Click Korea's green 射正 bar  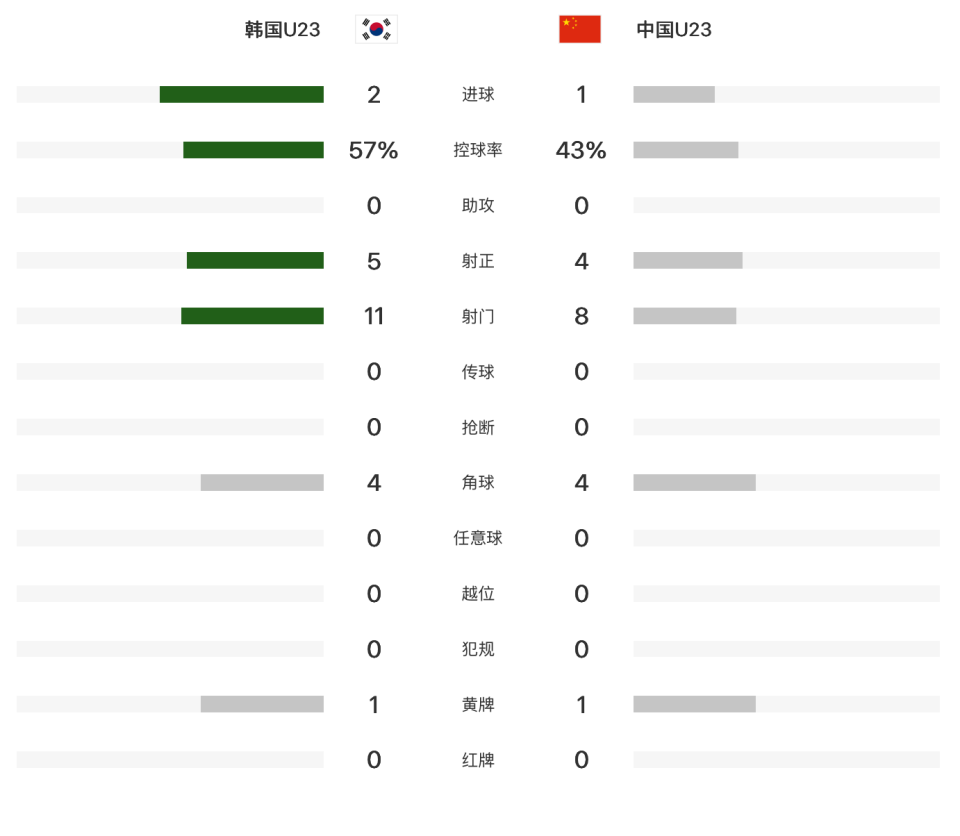tap(255, 260)
